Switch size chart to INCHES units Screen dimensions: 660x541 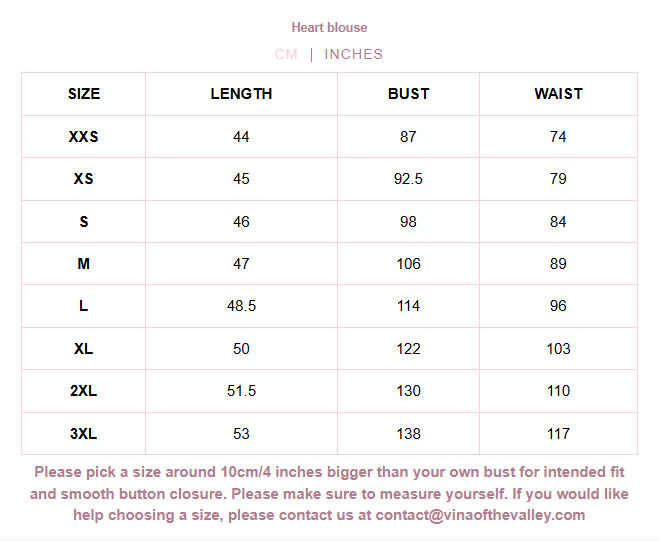353,54
